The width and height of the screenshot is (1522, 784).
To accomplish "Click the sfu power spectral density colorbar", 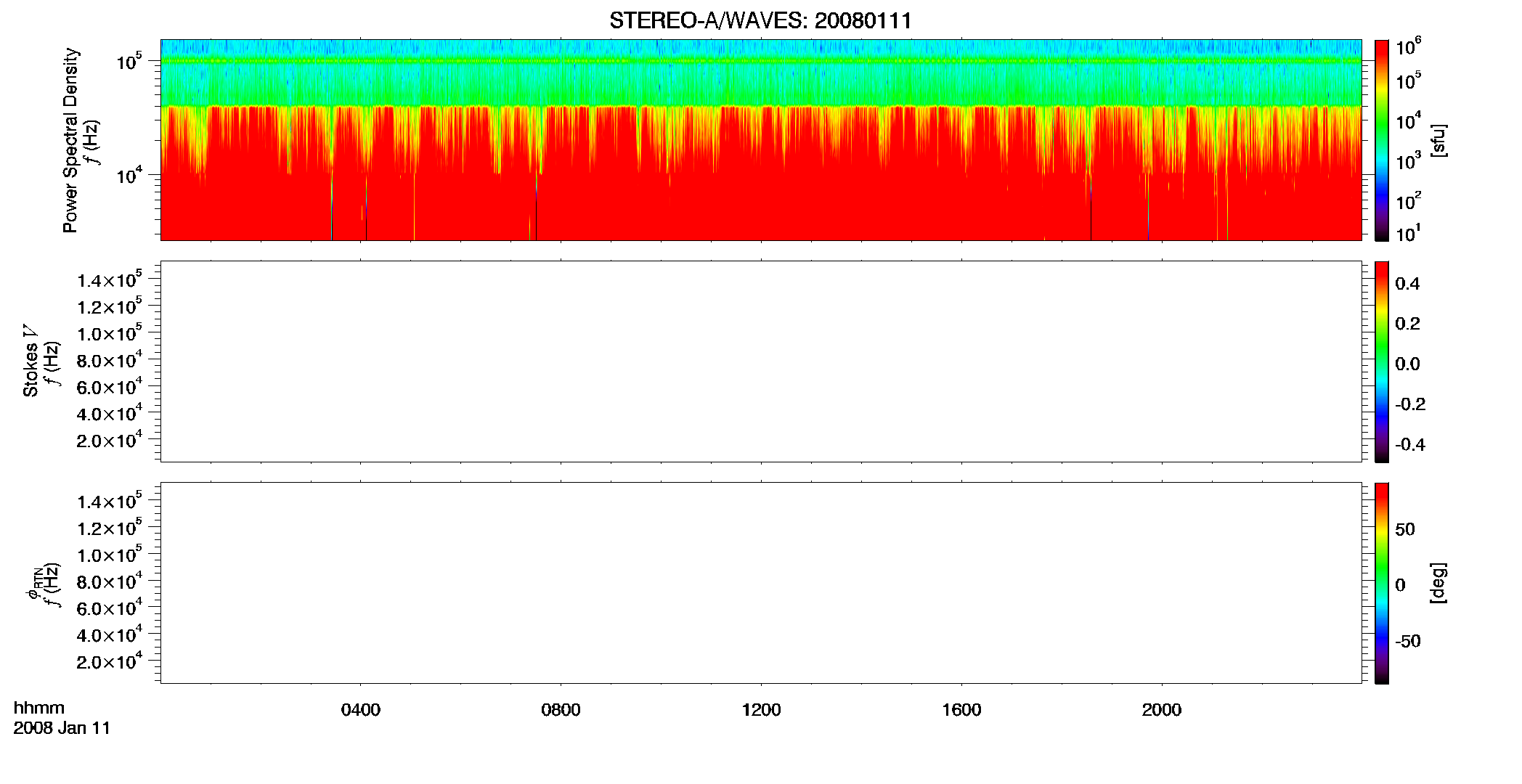I will (1382, 140).
